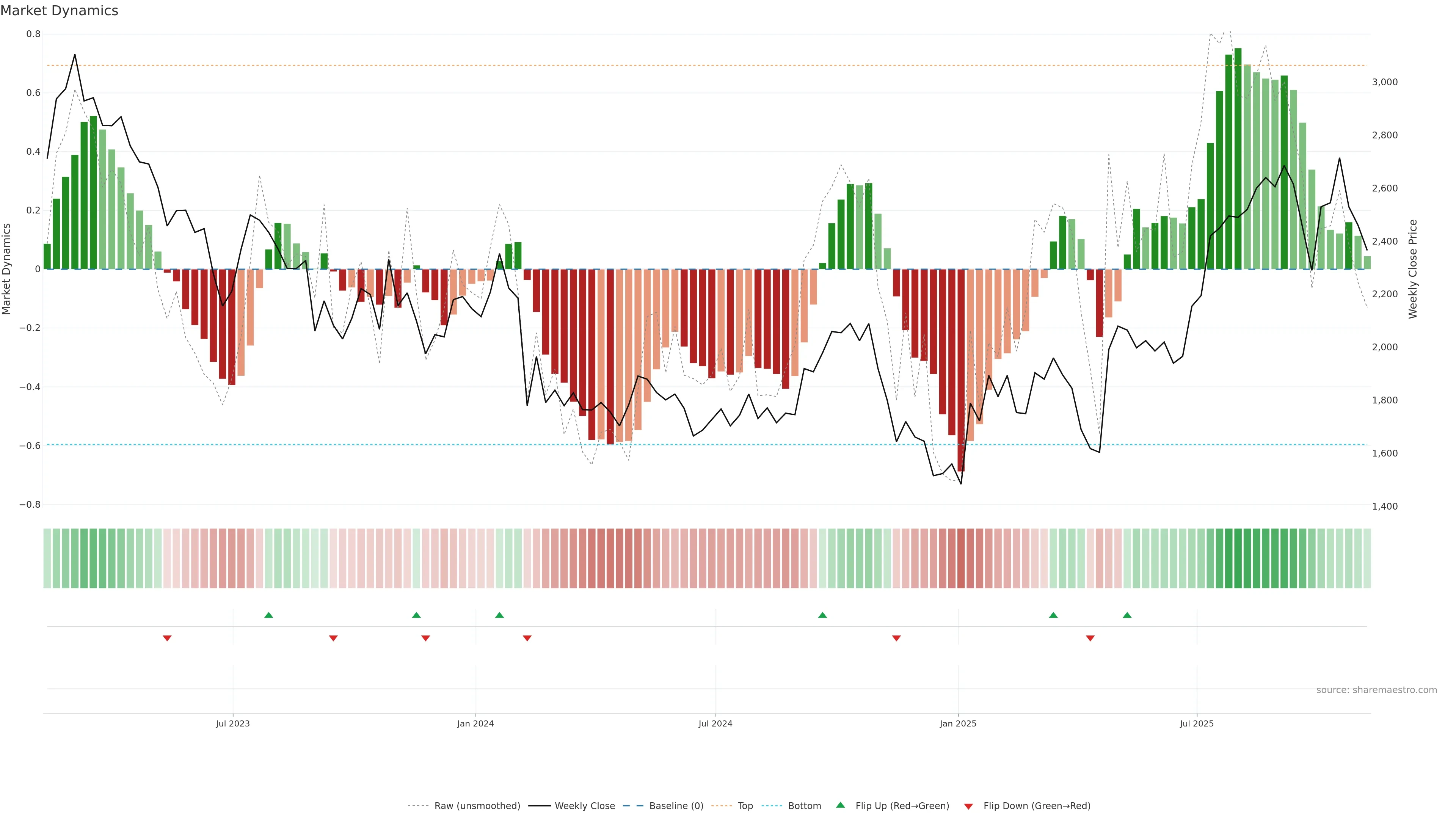The image size is (1456, 819).
Task: Click the Market Dynamics chart title
Action: pyautogui.click(x=60, y=11)
